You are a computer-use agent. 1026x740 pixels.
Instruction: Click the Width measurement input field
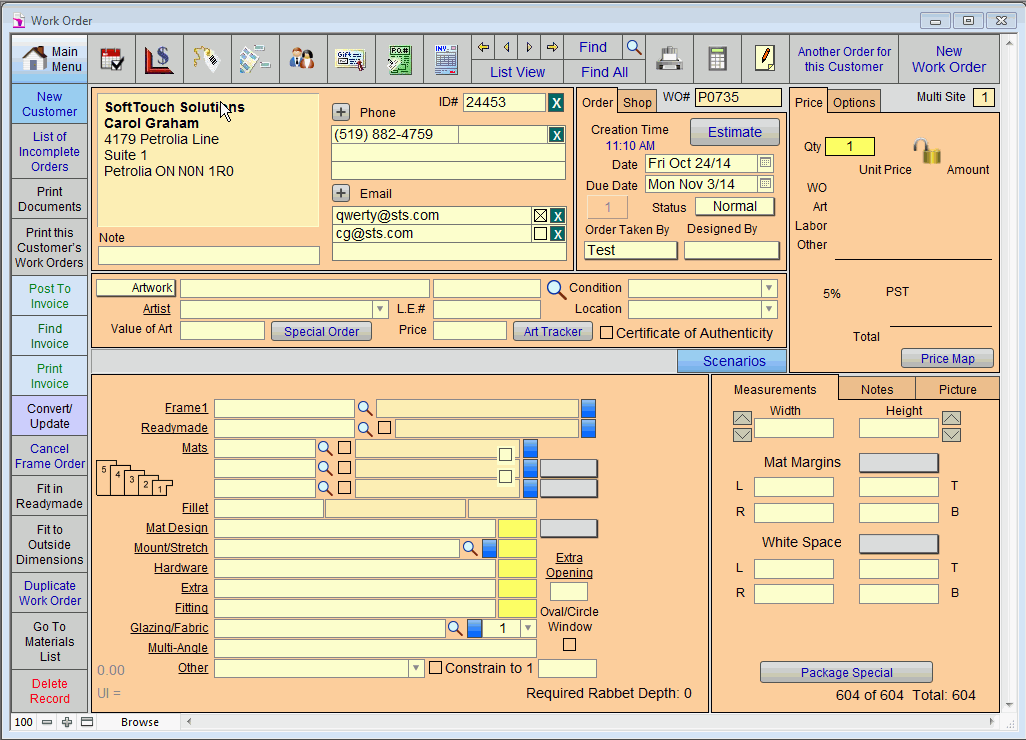point(793,428)
